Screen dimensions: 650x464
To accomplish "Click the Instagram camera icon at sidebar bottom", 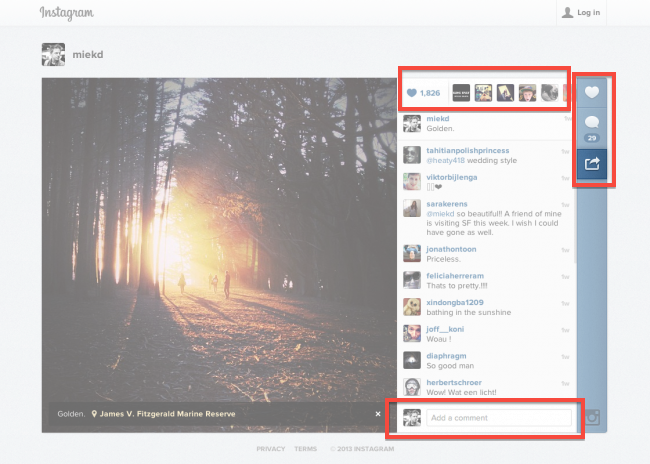I will [x=592, y=417].
